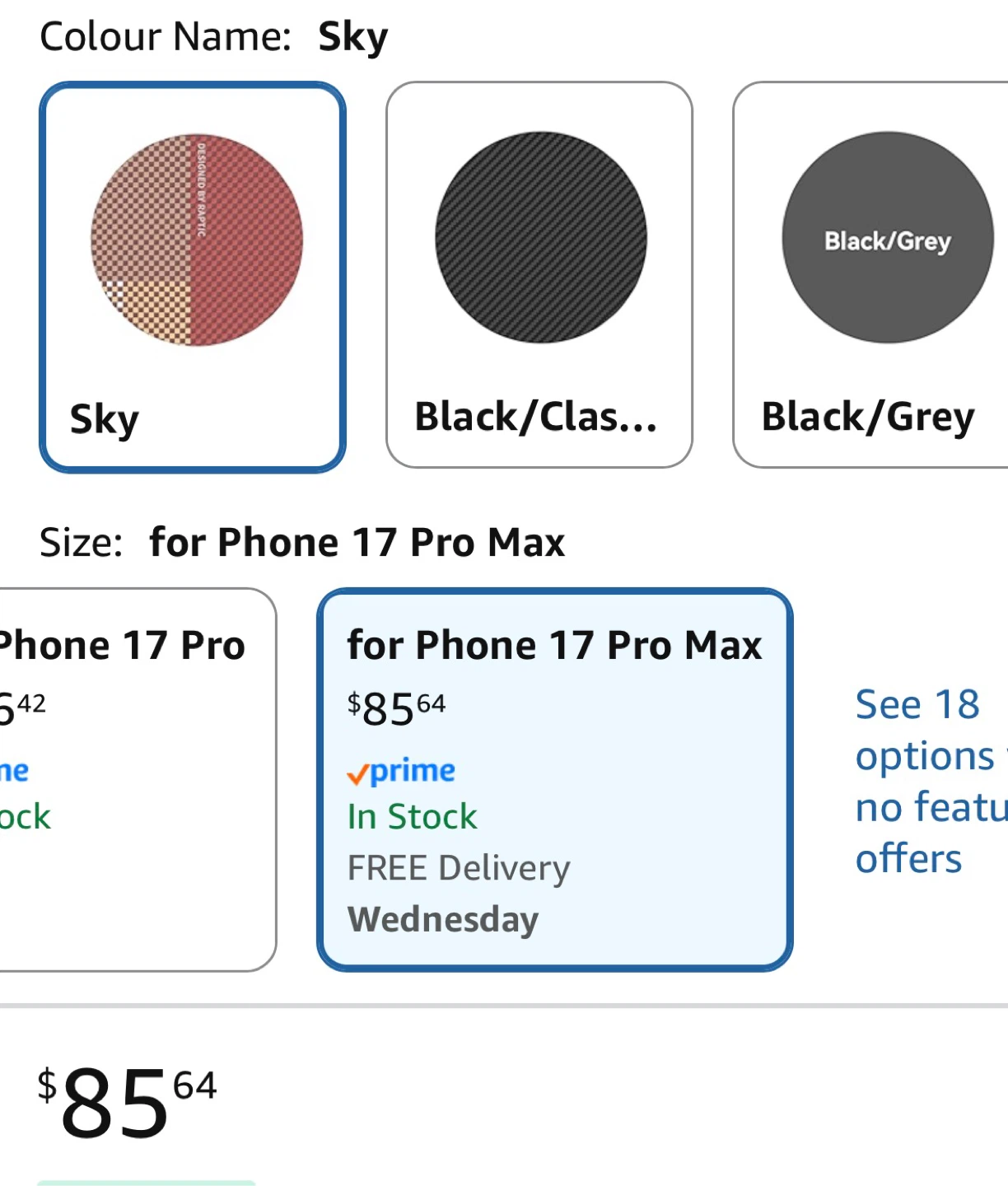Click the $85.64 price inside Pro Max card
1008x1186 pixels.
396,708
